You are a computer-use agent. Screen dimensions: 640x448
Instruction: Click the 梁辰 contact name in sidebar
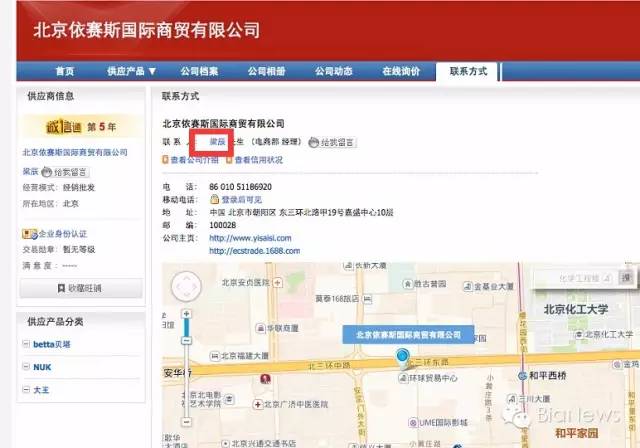click(x=30, y=172)
